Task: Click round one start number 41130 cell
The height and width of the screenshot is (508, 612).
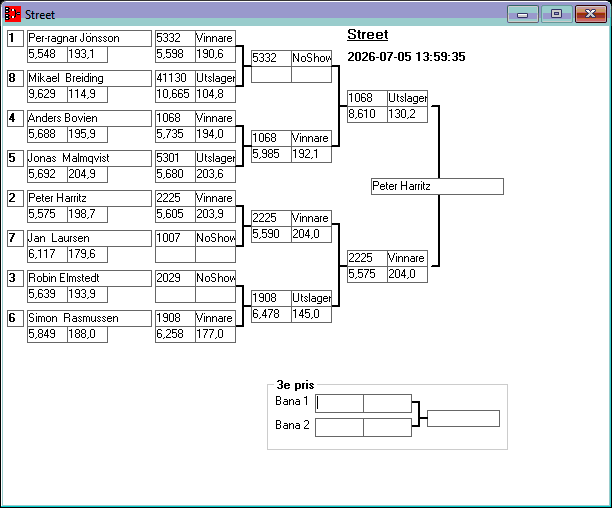Action: 175,78
